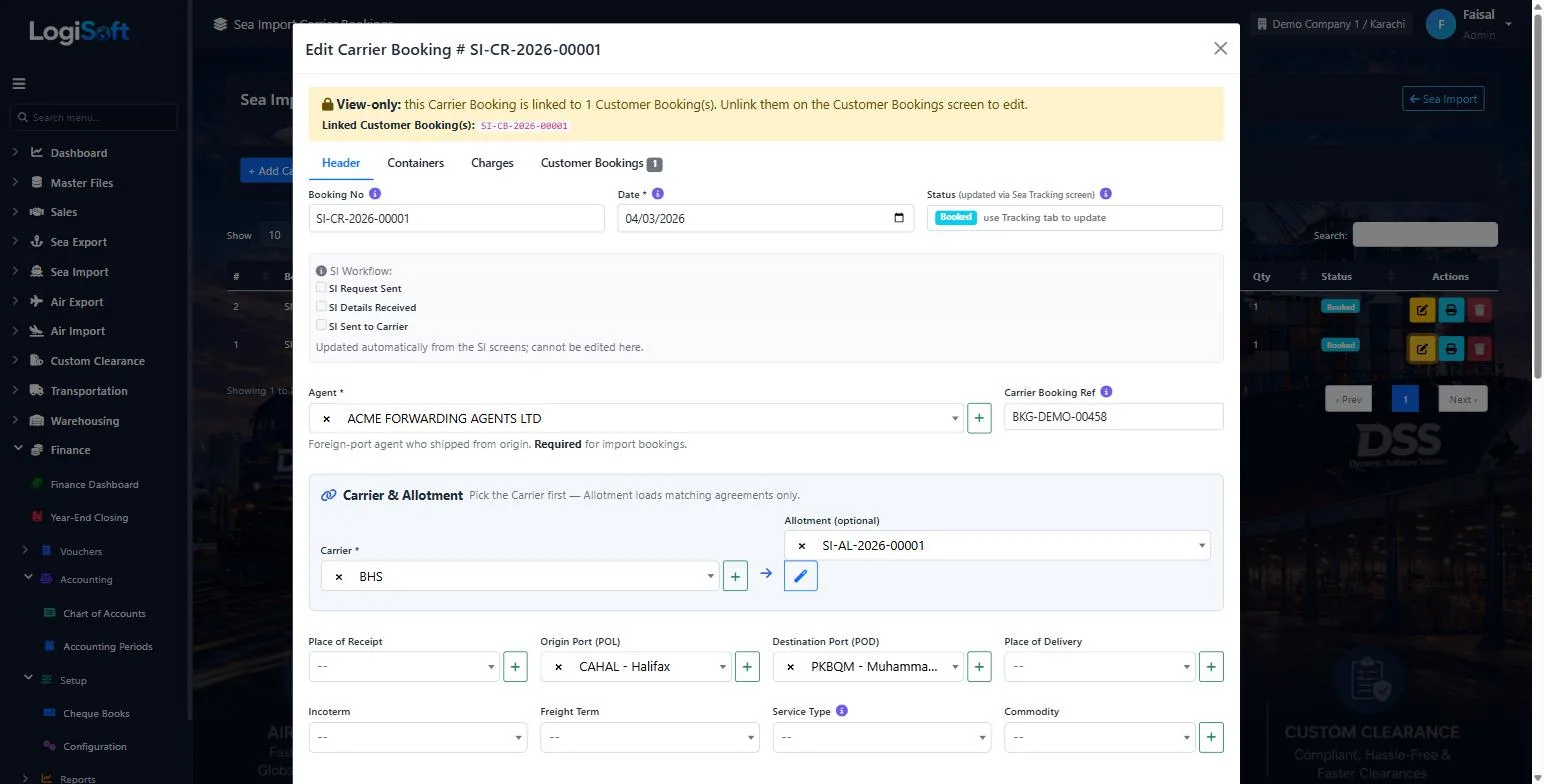The width and height of the screenshot is (1544, 784).
Task: Open Configuration in sidebar
Action: point(94,747)
